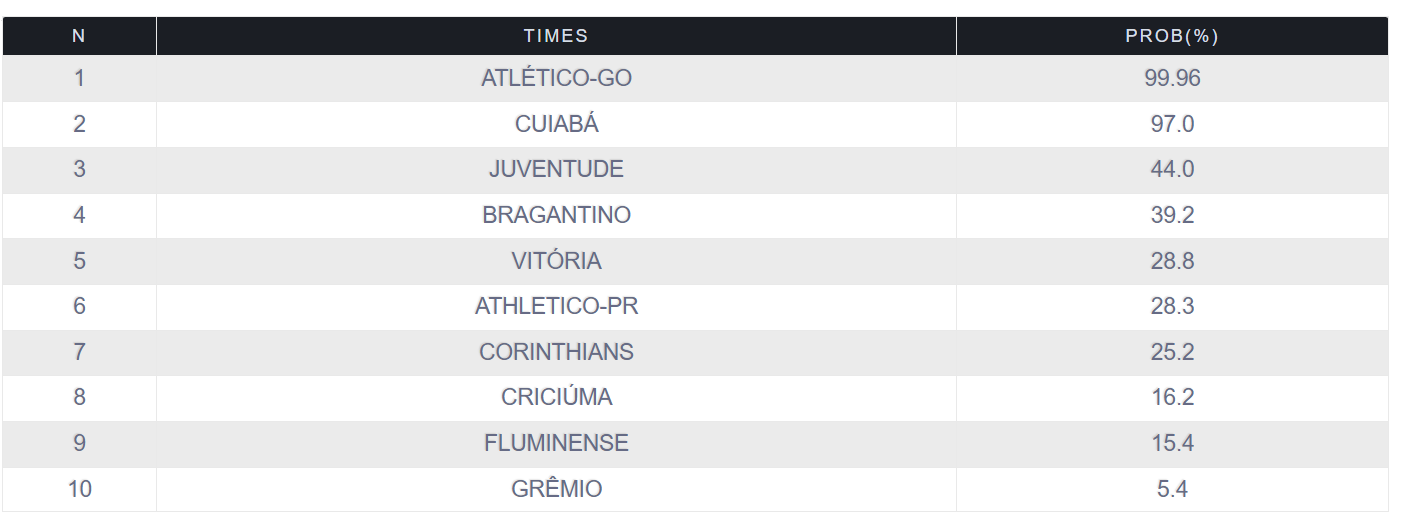Select the CUIABÁ team cell
Viewport: 1402px width, 512px height.
click(556, 124)
